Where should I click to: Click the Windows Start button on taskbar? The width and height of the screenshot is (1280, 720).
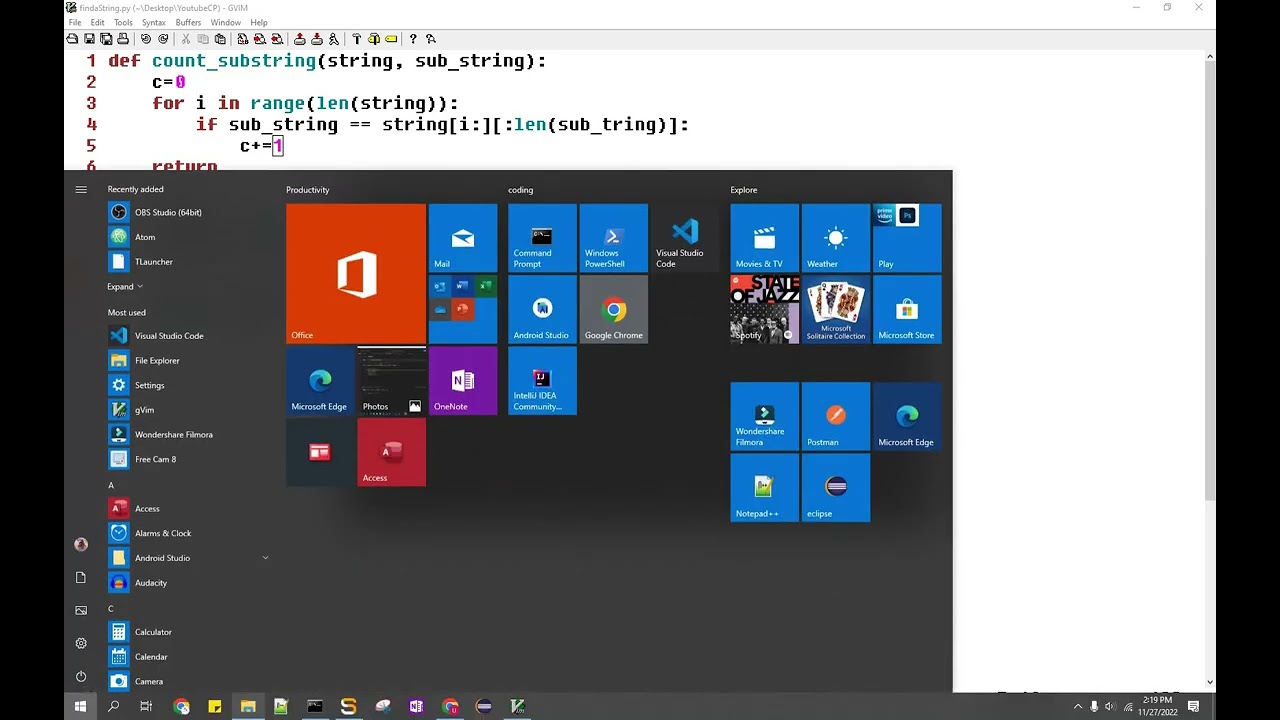click(x=80, y=706)
